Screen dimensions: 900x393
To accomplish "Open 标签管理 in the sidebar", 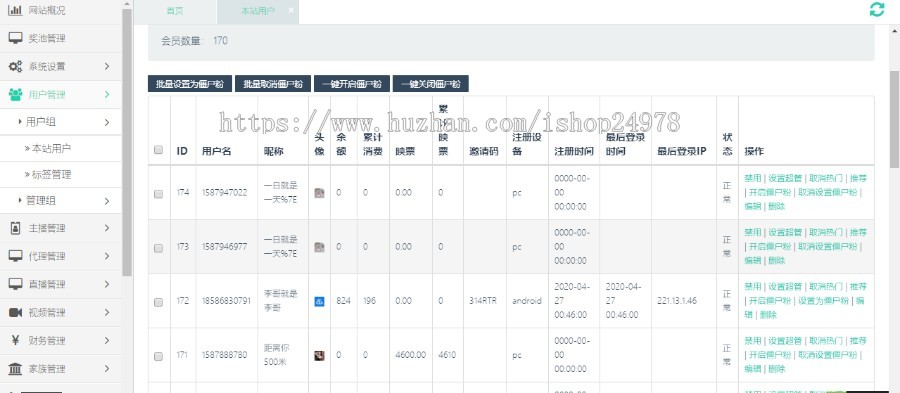I will 51,174.
